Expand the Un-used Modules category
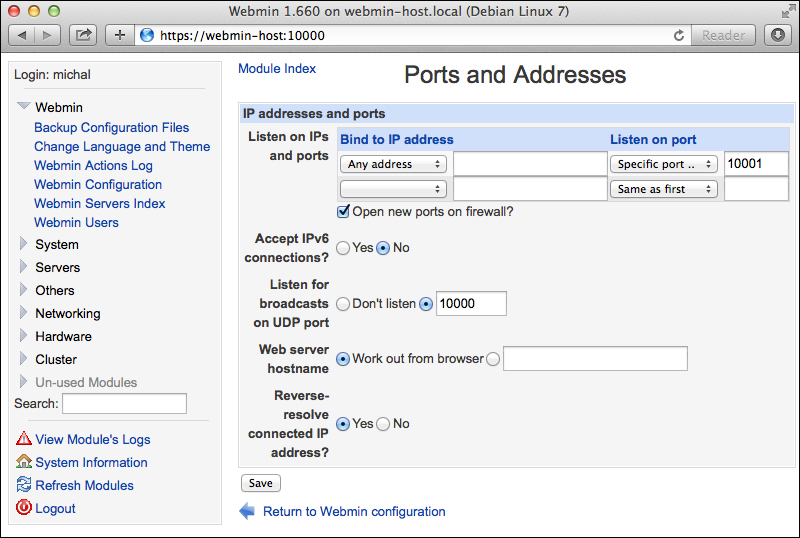 tap(23, 381)
